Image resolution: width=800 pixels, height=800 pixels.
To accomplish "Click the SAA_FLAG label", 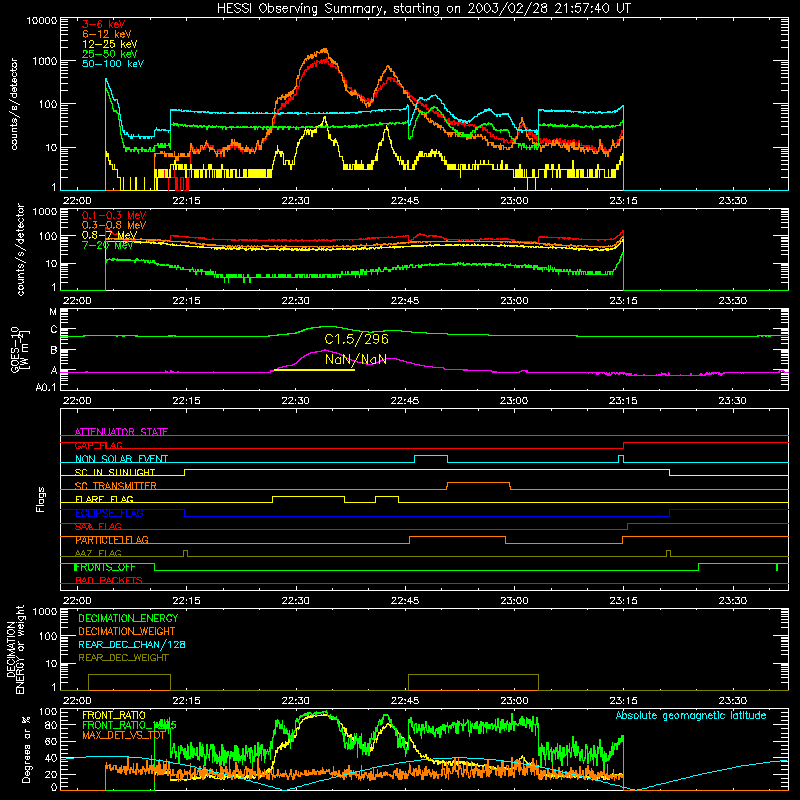I will coord(98,527).
